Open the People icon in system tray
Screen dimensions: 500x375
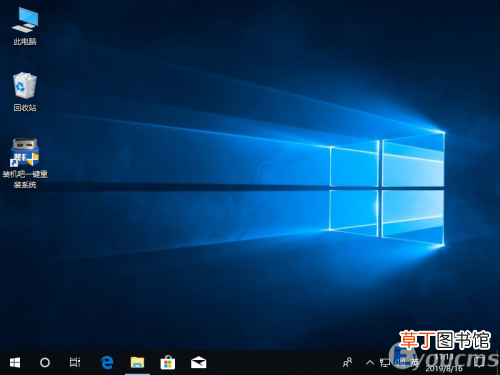click(x=347, y=362)
